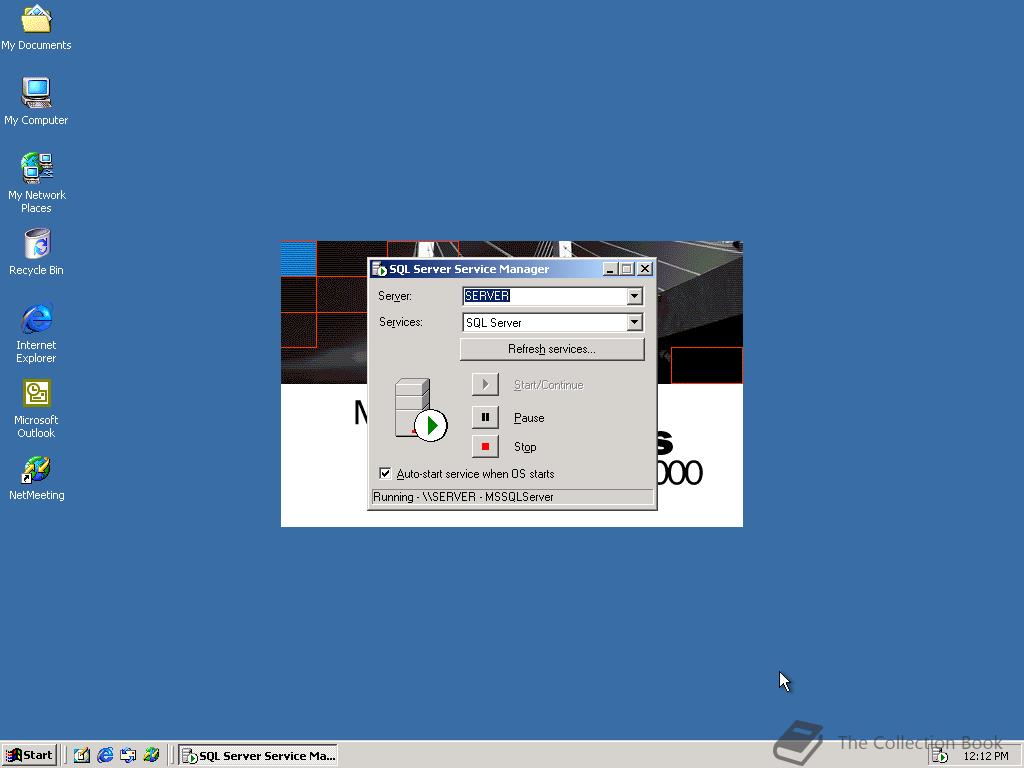Open My Network Places icon
The image size is (1024, 768).
(36, 182)
